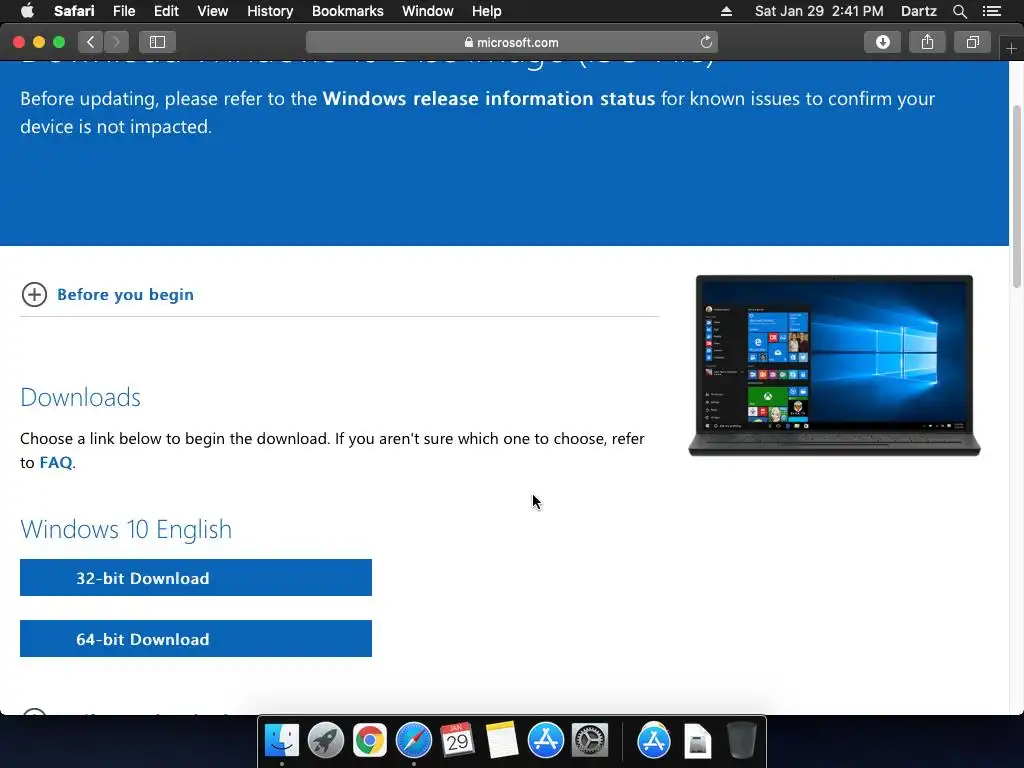Follow the FAQ link

click(x=56, y=462)
